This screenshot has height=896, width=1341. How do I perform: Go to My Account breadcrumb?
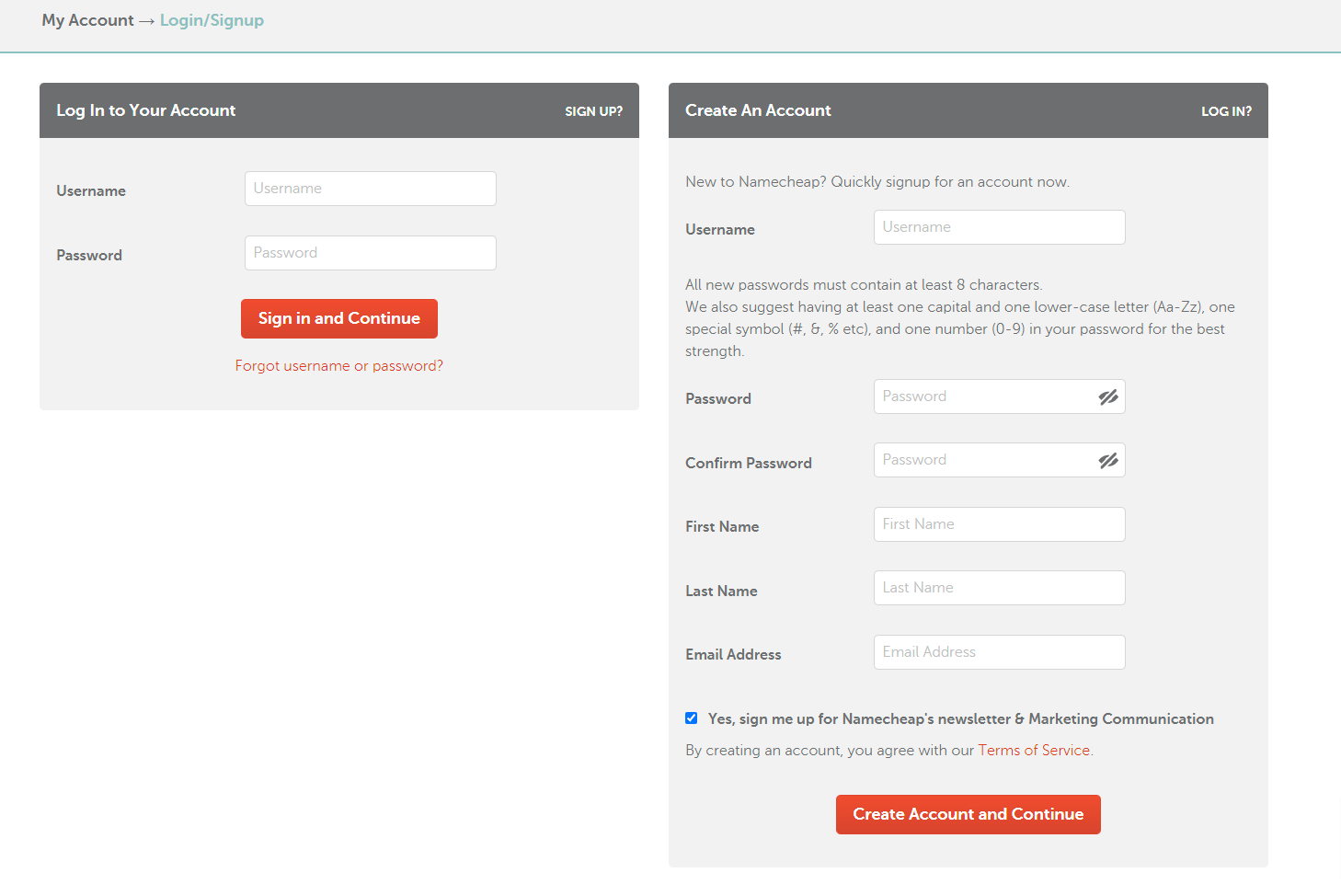tap(87, 20)
